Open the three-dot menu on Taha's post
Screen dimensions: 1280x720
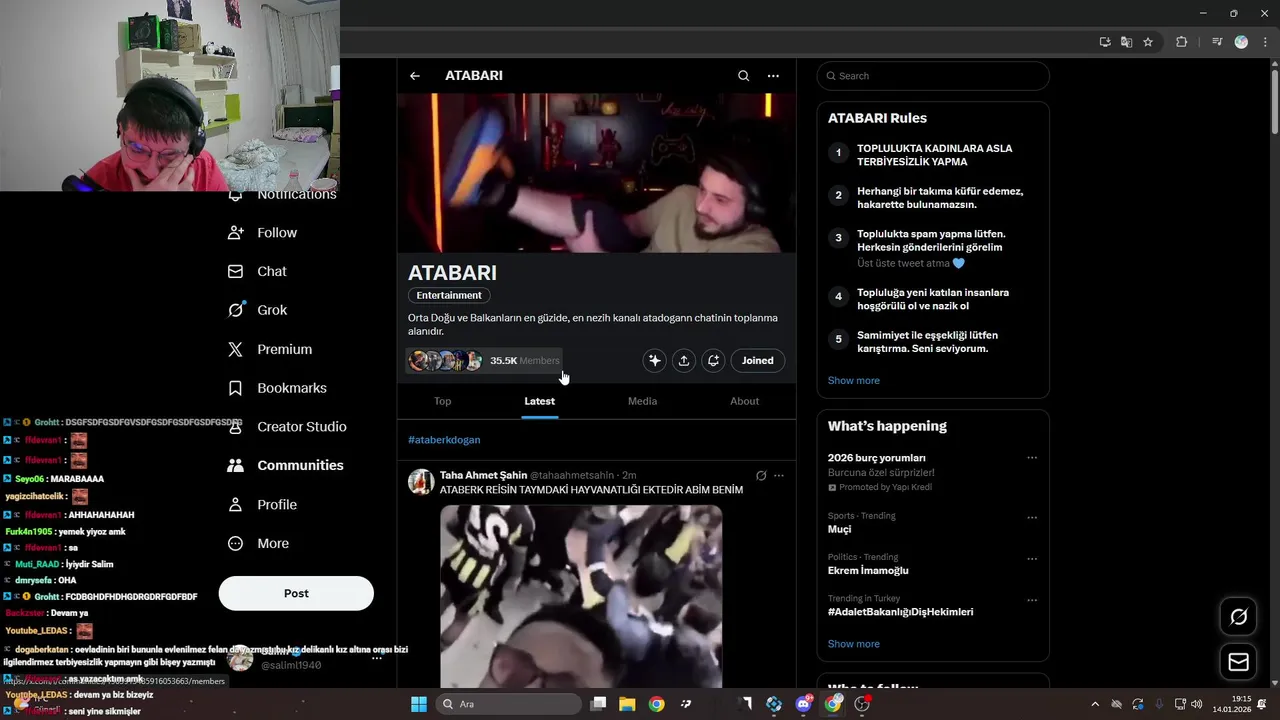click(779, 476)
